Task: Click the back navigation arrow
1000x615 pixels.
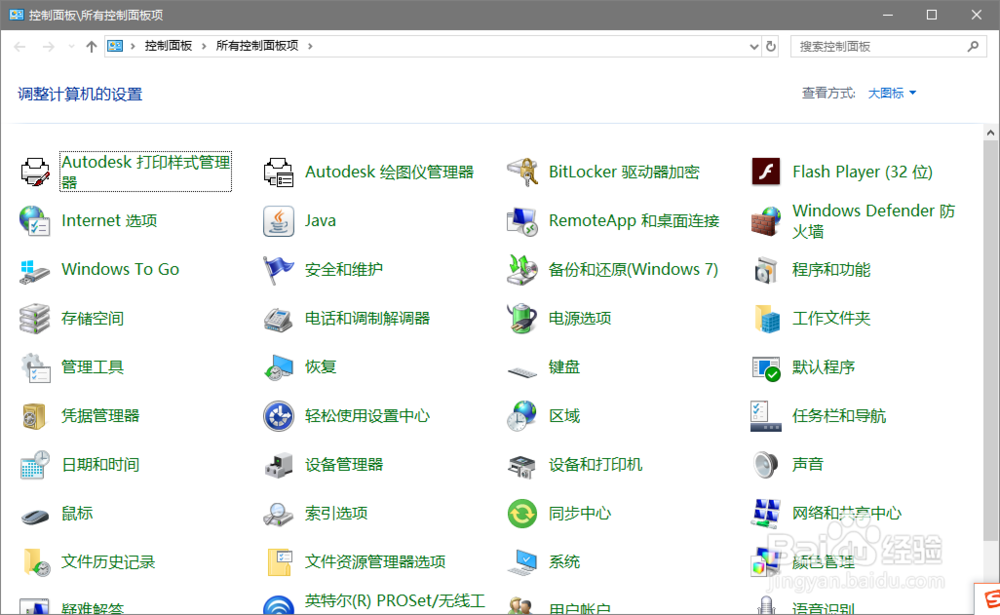Action: (17, 45)
